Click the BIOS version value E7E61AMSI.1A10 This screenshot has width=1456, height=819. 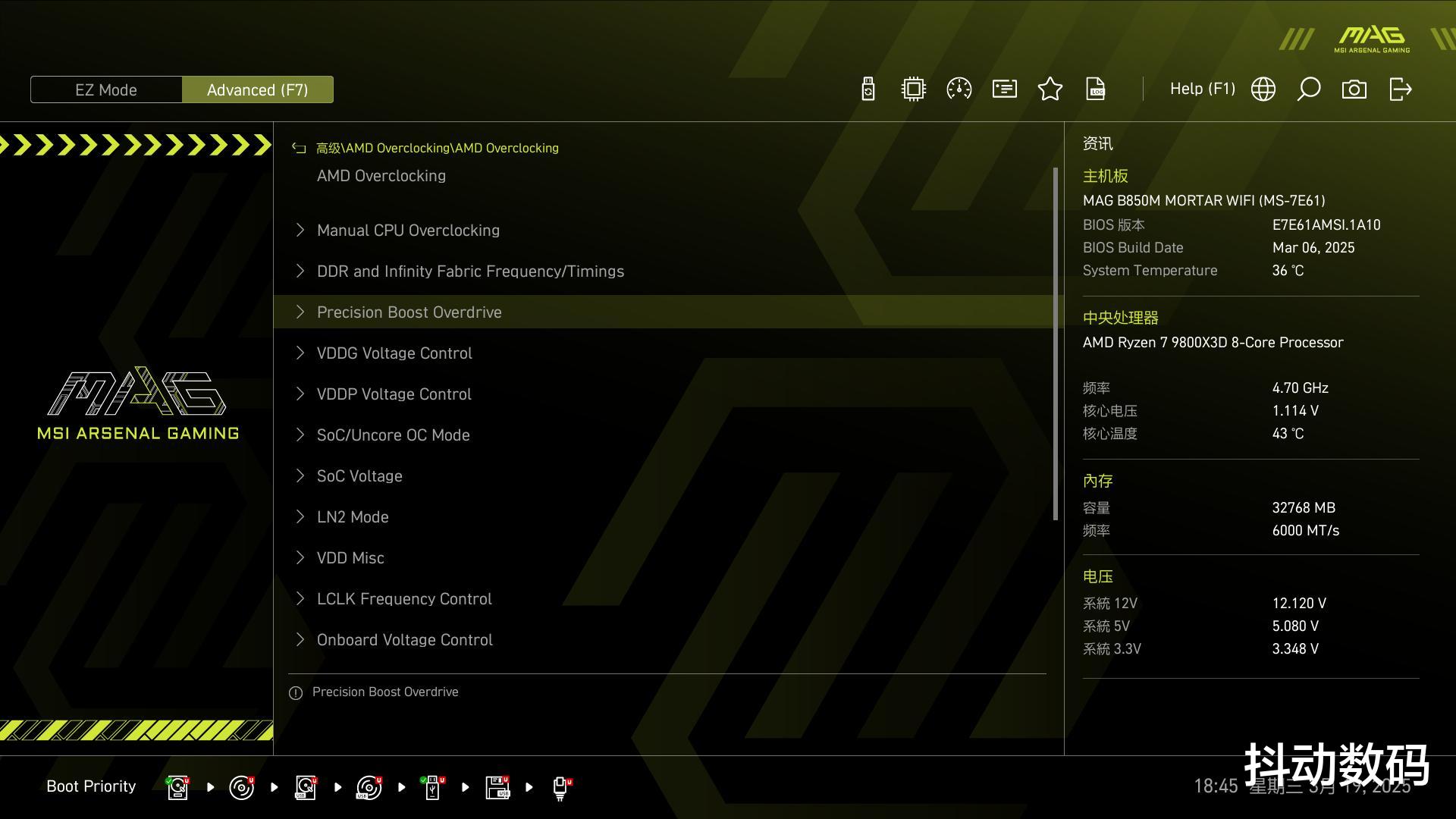(1326, 225)
